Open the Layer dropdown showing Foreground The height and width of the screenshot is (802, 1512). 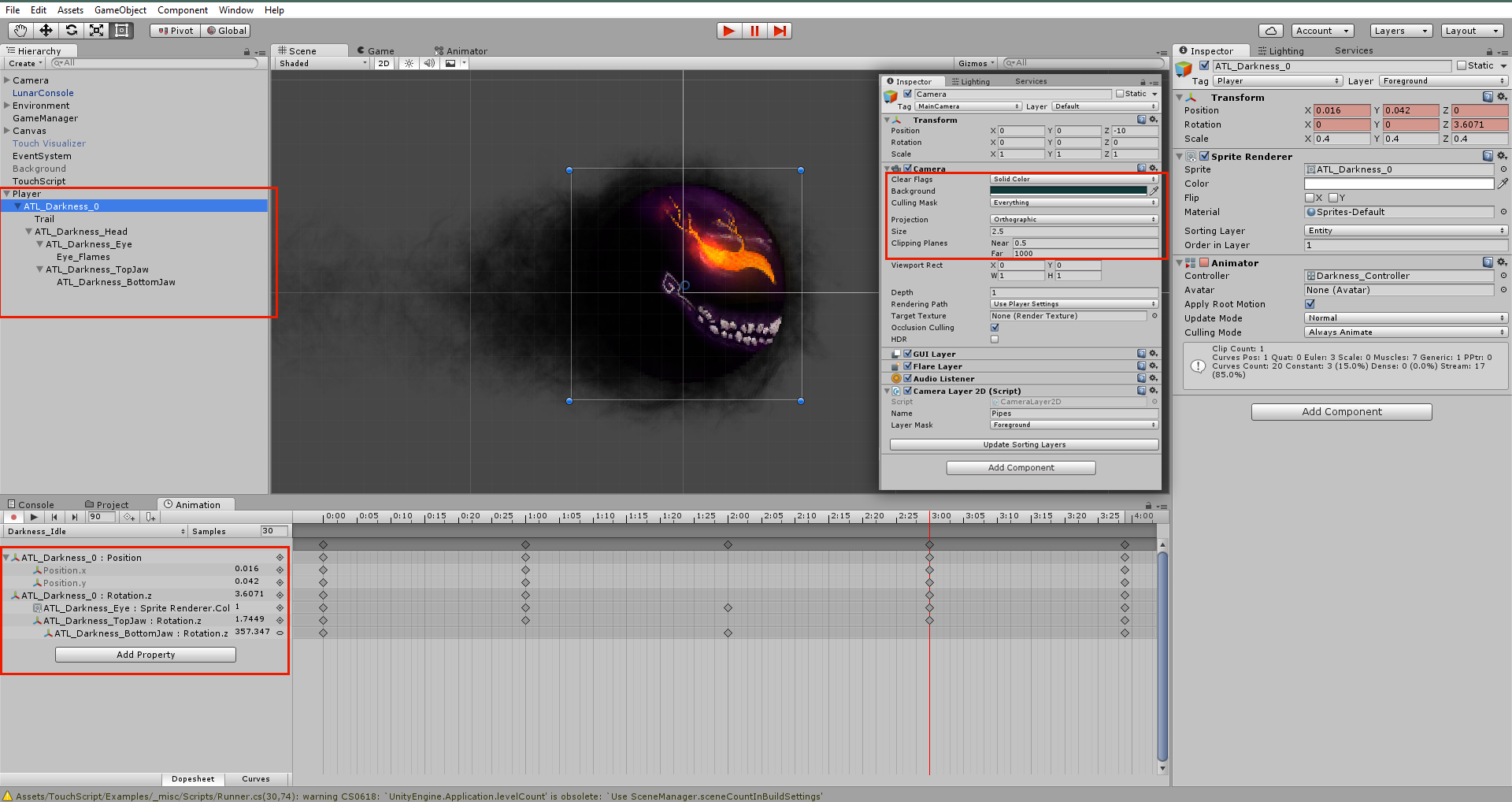pyautogui.click(x=1443, y=81)
